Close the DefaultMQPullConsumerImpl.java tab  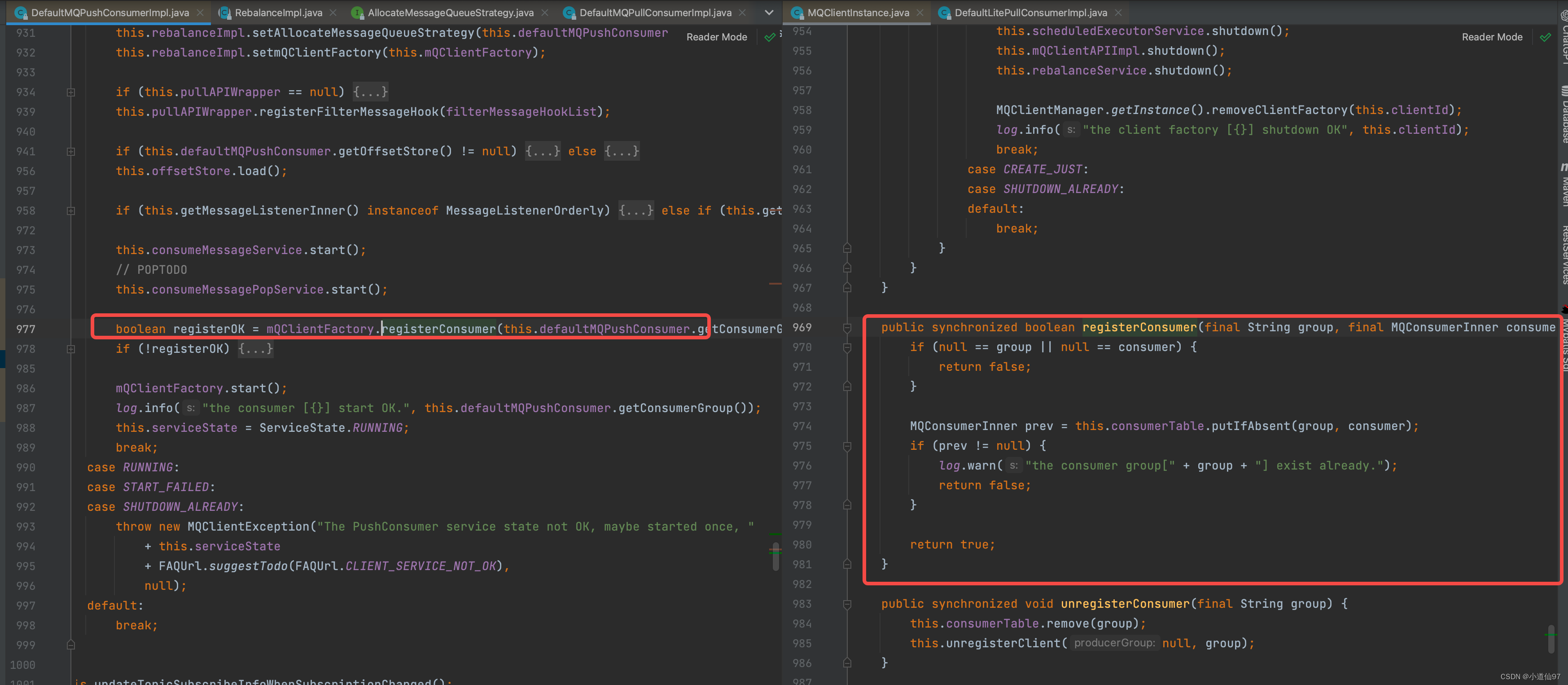click(x=742, y=12)
